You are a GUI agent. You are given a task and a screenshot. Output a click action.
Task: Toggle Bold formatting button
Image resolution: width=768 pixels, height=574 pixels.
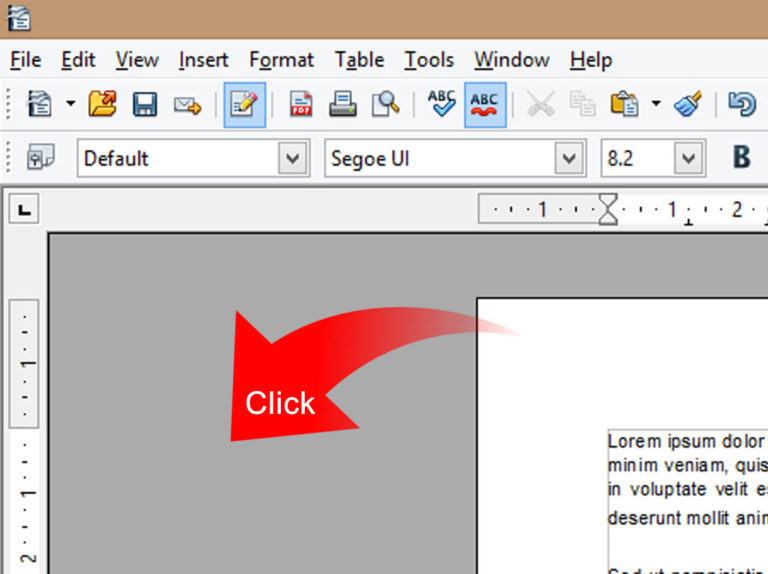[742, 157]
